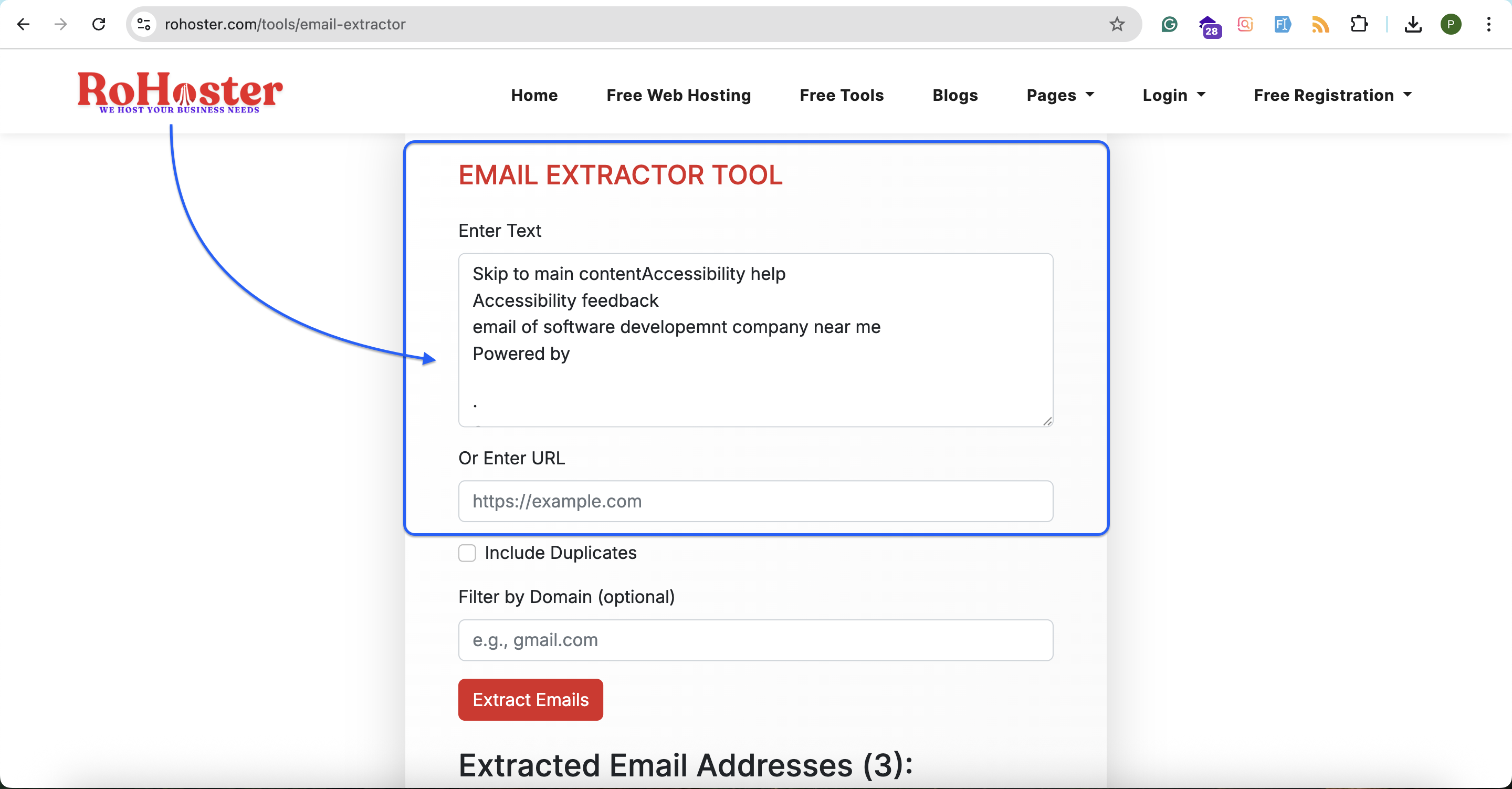Bookmark page with the star icon

tap(1116, 24)
